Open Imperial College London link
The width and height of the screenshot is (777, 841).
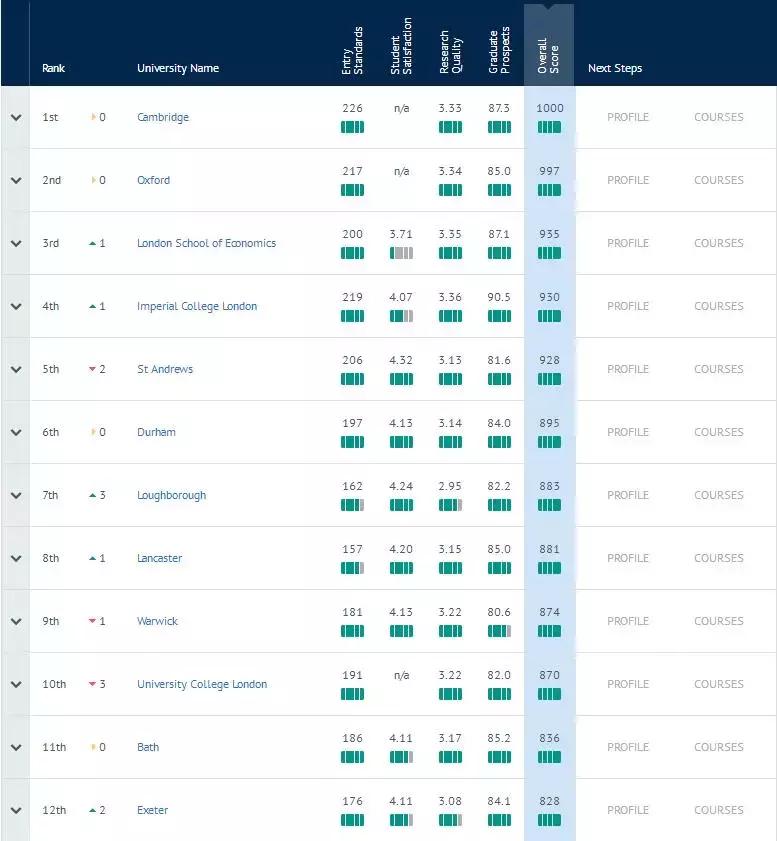coord(197,306)
